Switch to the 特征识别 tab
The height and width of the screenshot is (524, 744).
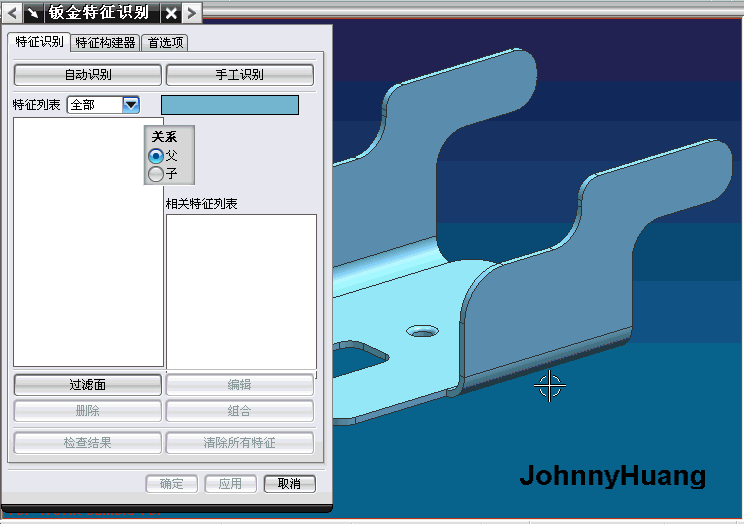39,42
